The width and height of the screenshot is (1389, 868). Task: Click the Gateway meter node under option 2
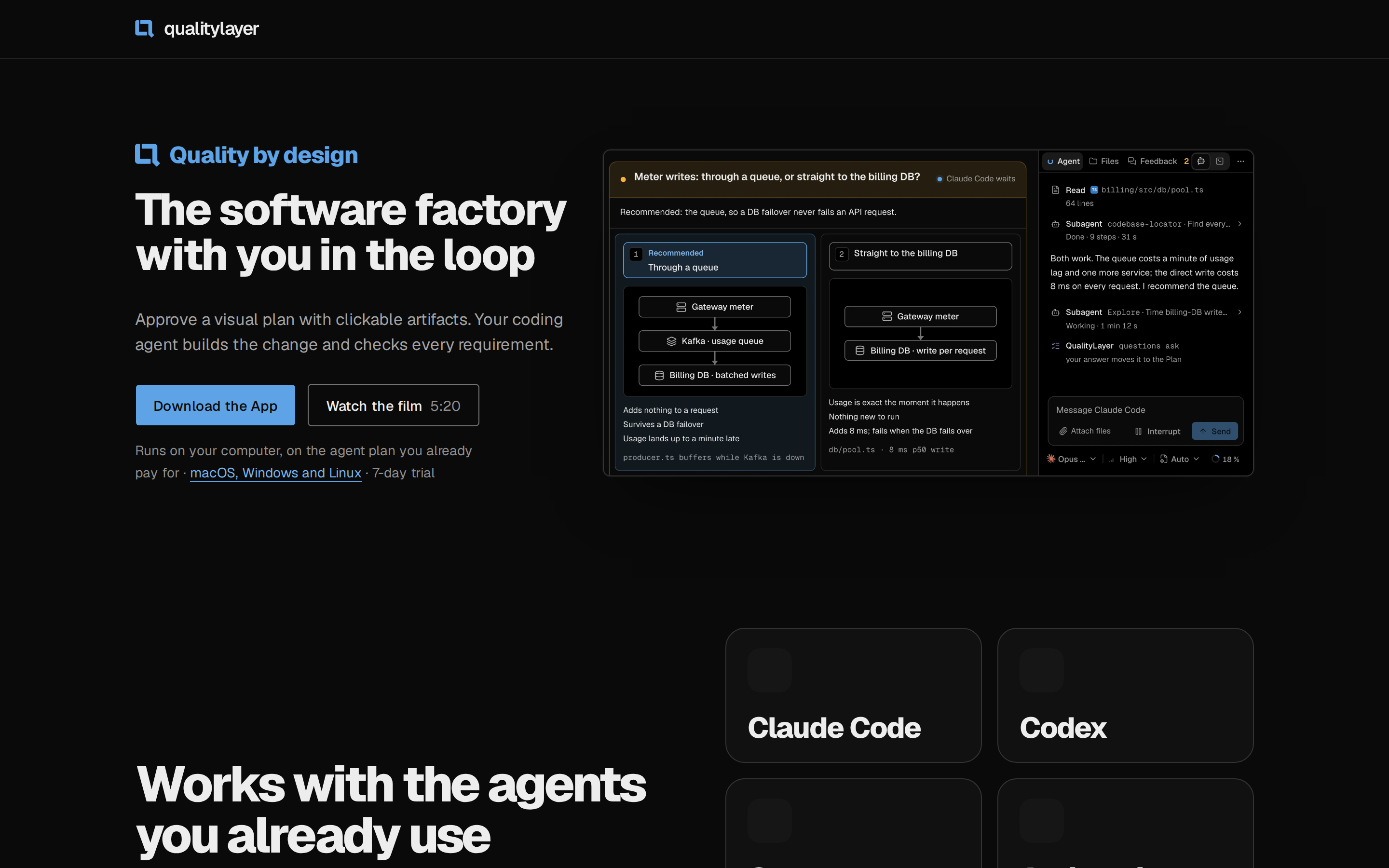920,316
